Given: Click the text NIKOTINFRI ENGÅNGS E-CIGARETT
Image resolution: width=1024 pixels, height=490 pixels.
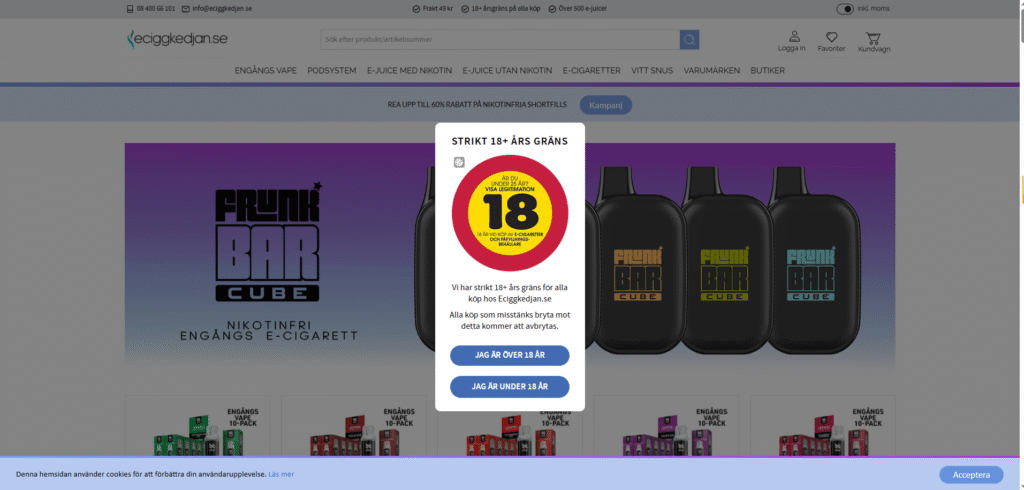Looking at the screenshot, I should [269, 331].
